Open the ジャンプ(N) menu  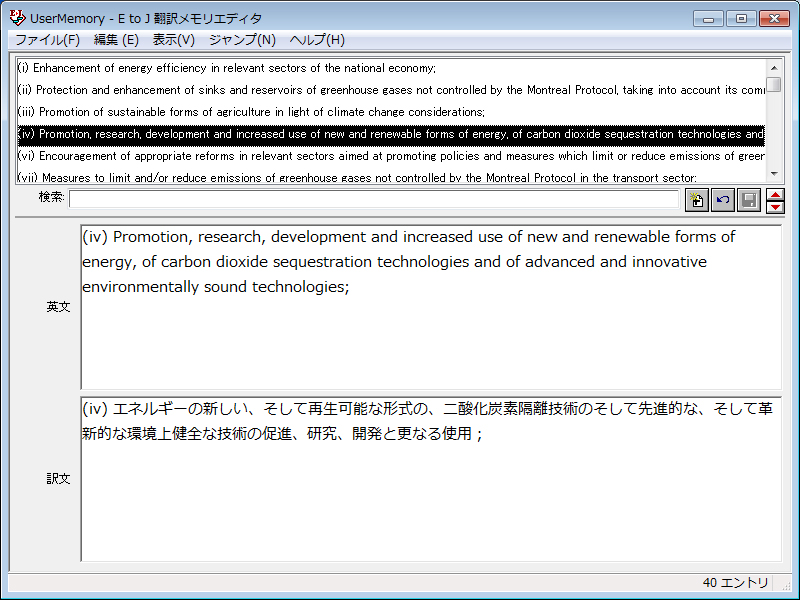242,40
